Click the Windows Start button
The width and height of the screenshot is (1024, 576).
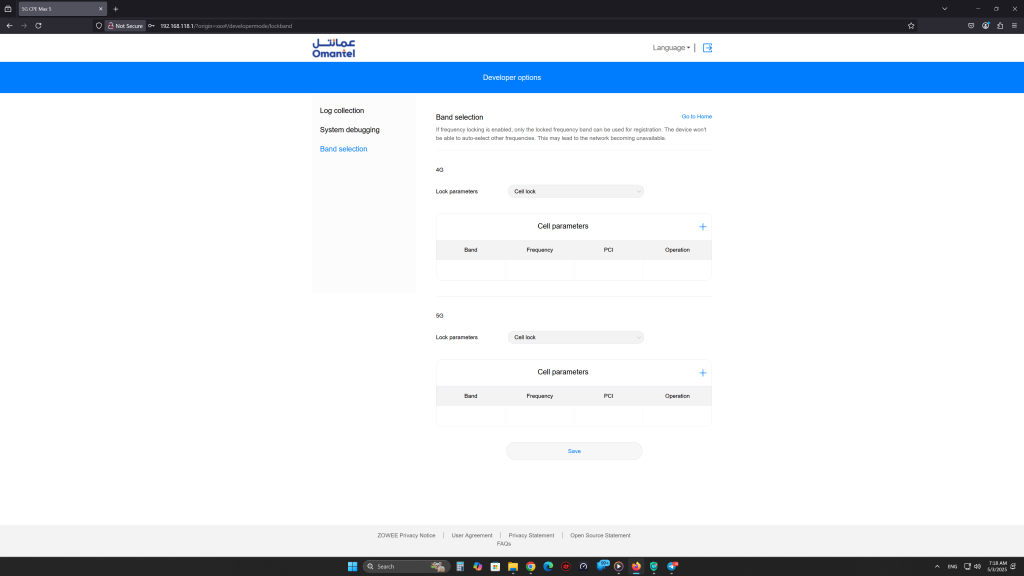(352, 566)
